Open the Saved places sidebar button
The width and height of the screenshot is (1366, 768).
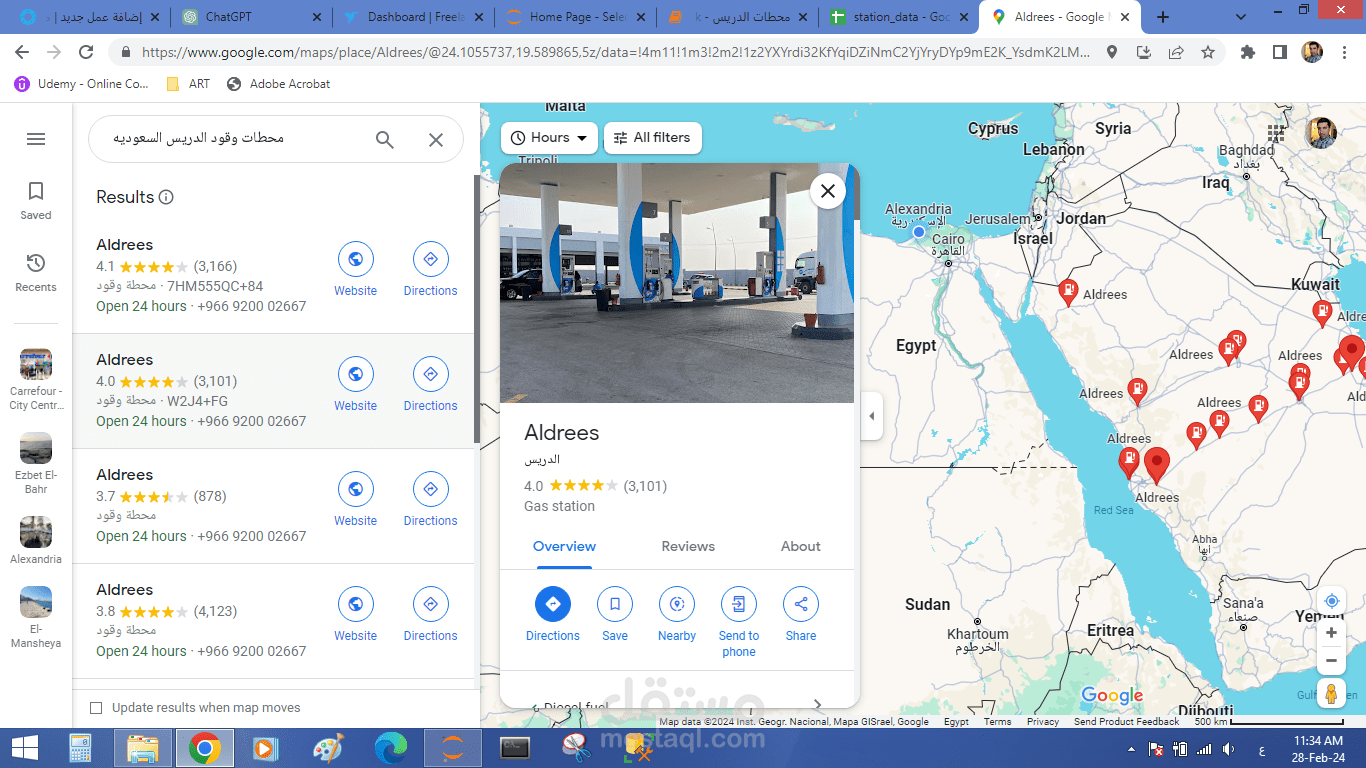click(36, 200)
